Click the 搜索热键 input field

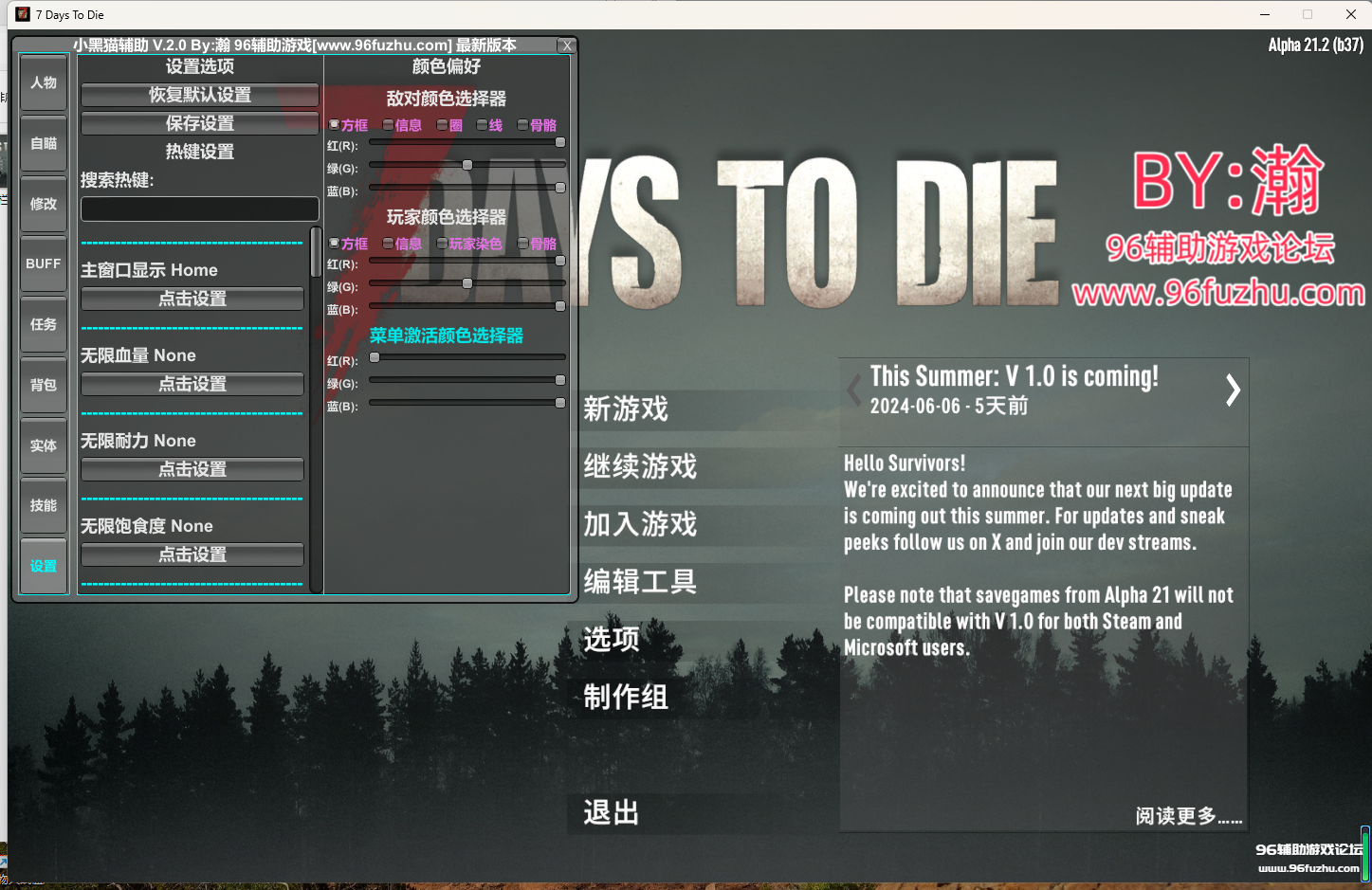click(x=199, y=209)
